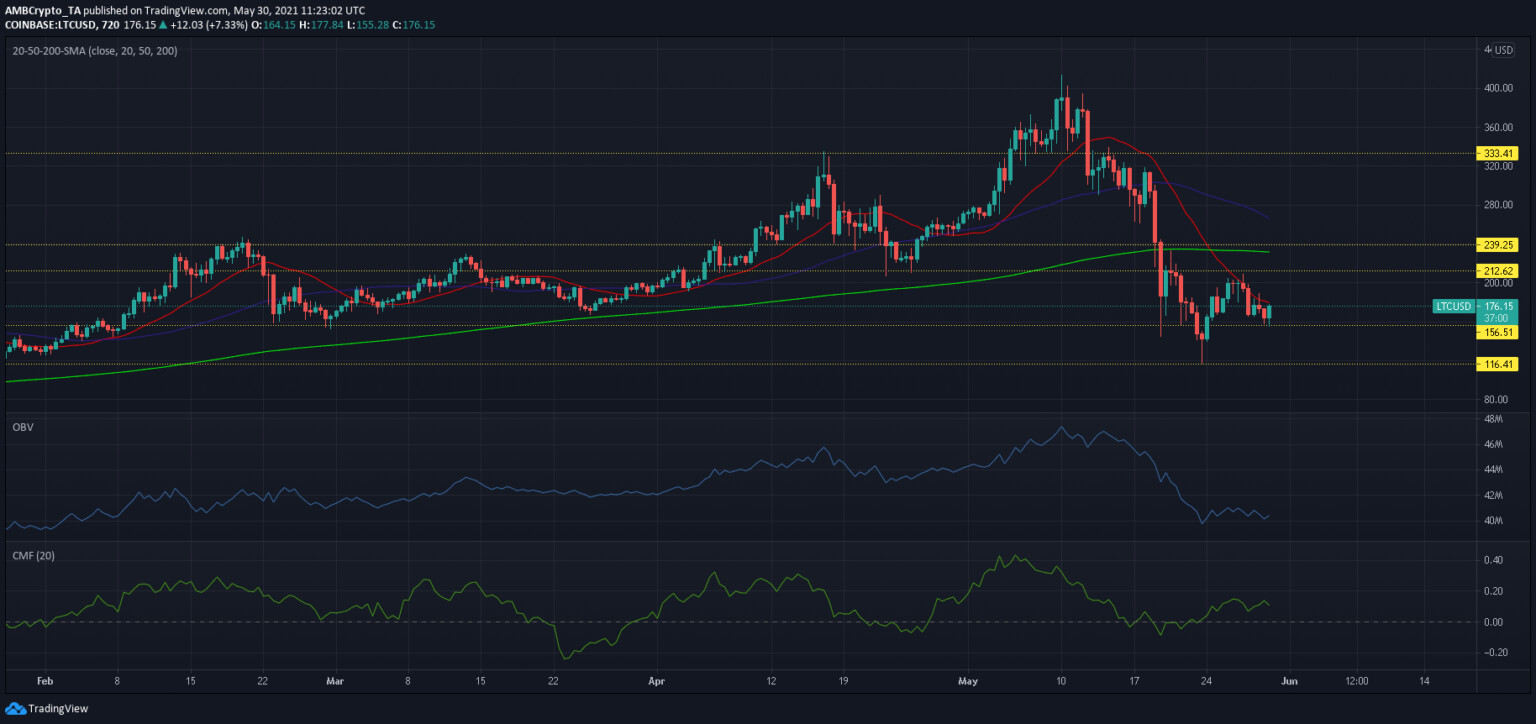Select the 333.41 resistance level label
The width and height of the screenshot is (1536, 724).
[1498, 153]
